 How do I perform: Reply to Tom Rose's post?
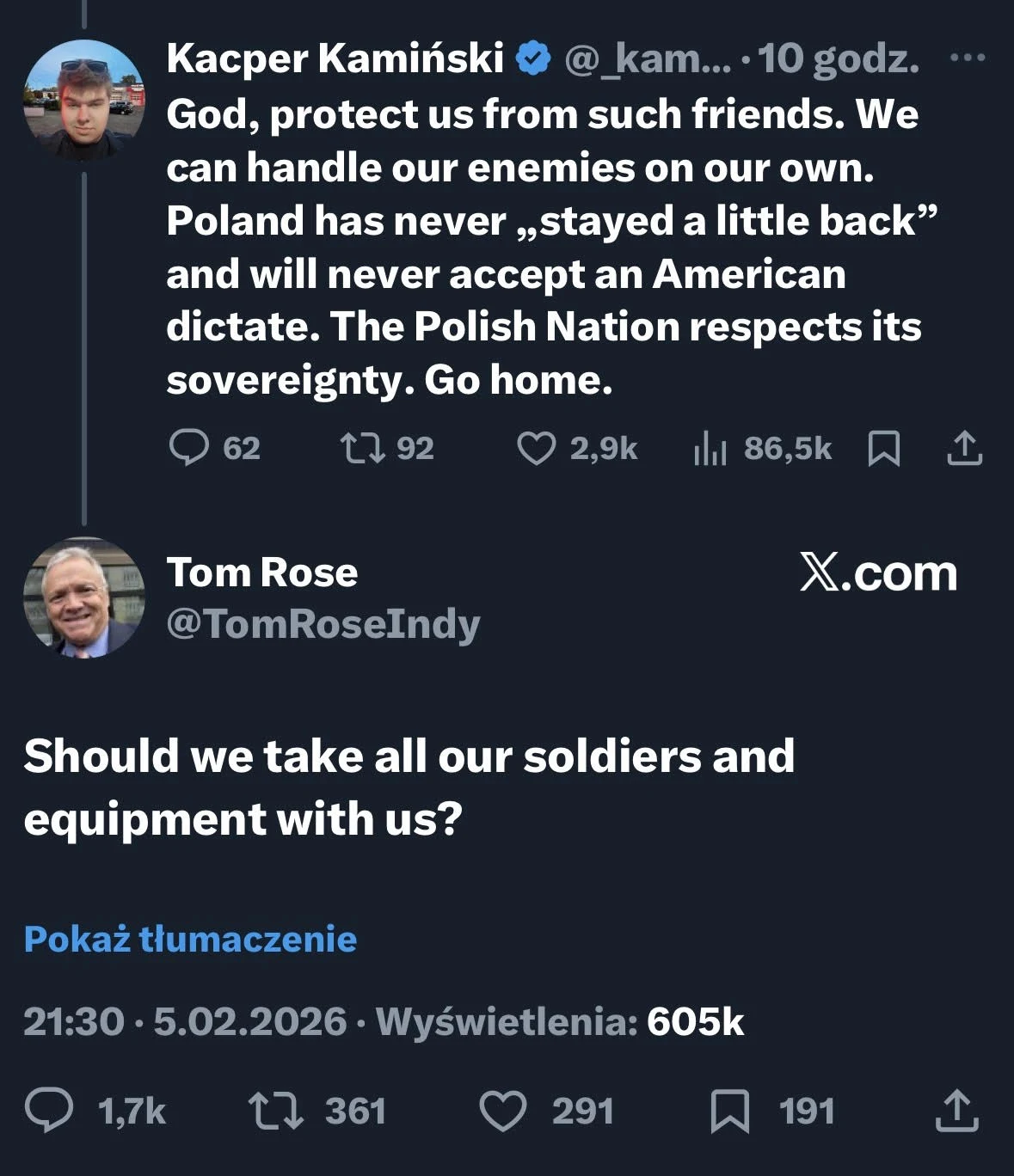[49, 1110]
